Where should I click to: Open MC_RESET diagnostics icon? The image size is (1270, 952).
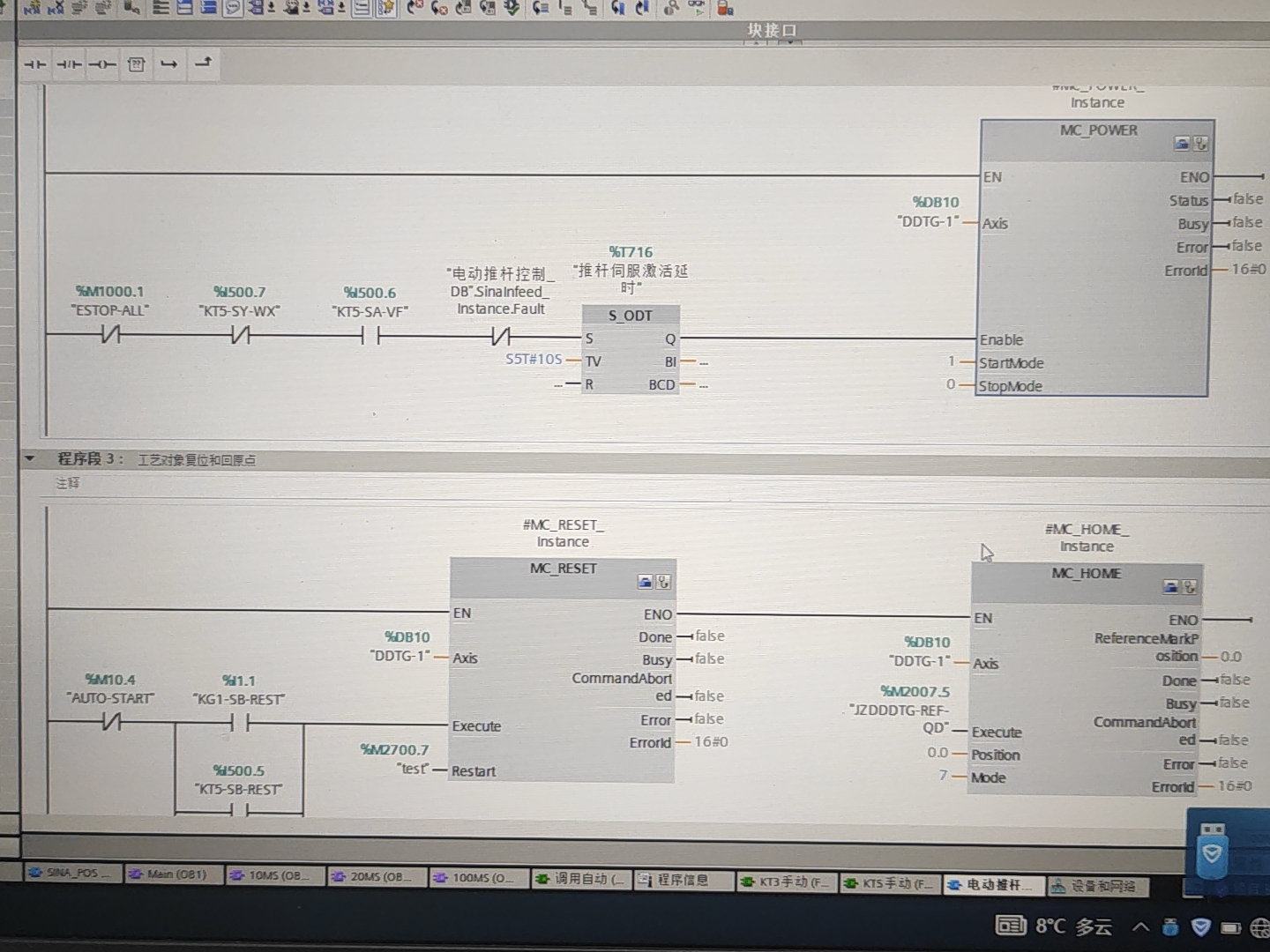(x=663, y=582)
